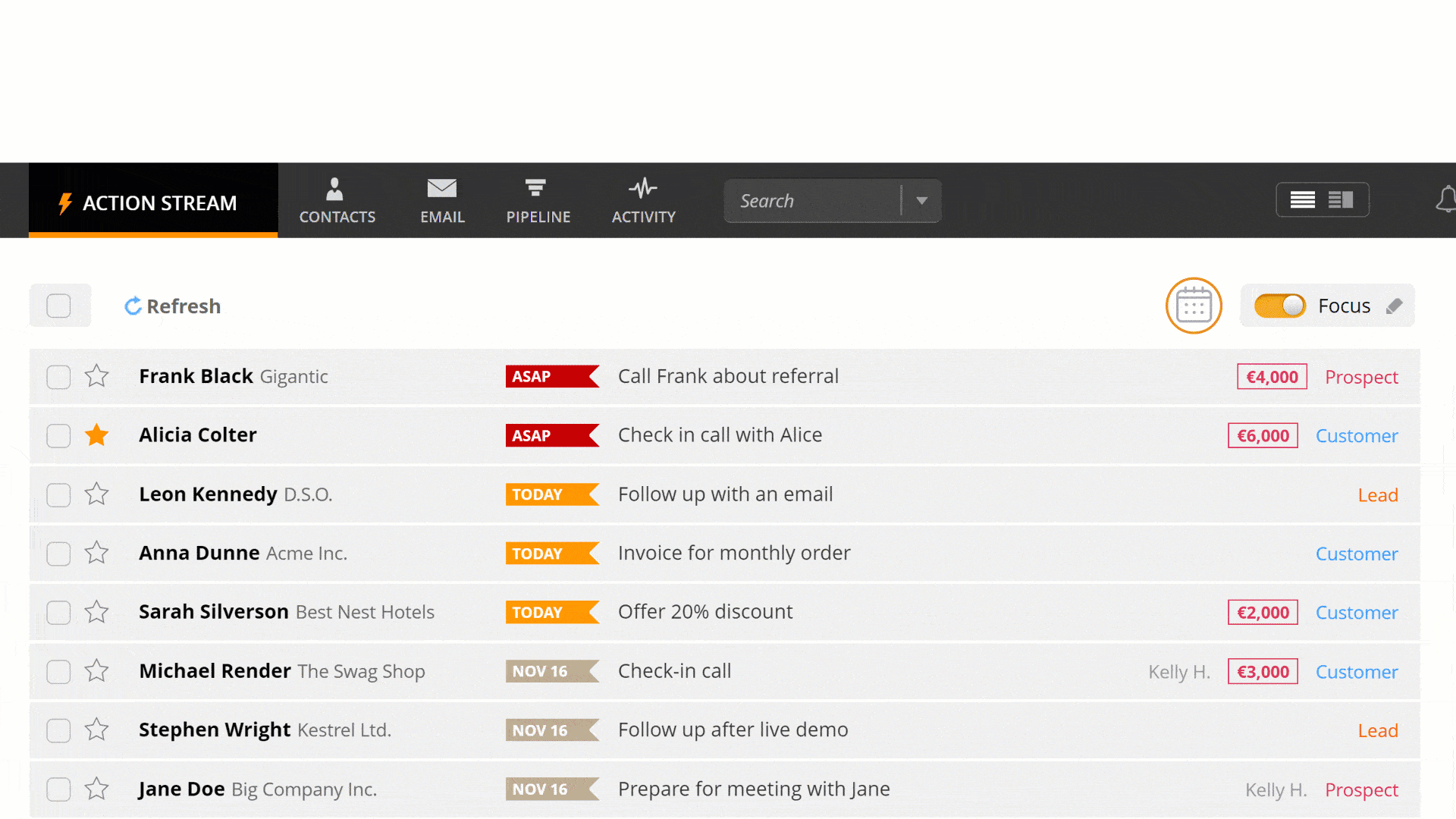Click 'Follow up with an email' task
The width and height of the screenshot is (1456, 819).
[725, 494]
